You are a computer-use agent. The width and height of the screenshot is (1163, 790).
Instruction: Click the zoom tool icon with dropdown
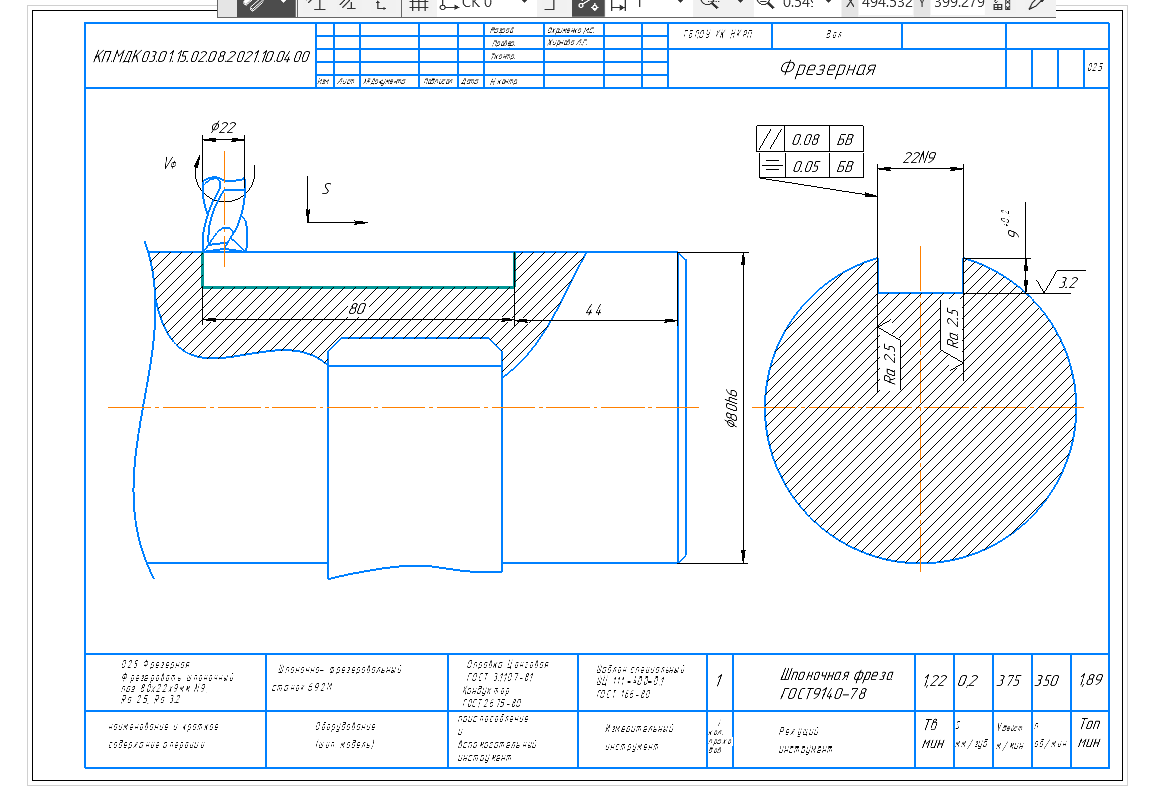pos(710,5)
